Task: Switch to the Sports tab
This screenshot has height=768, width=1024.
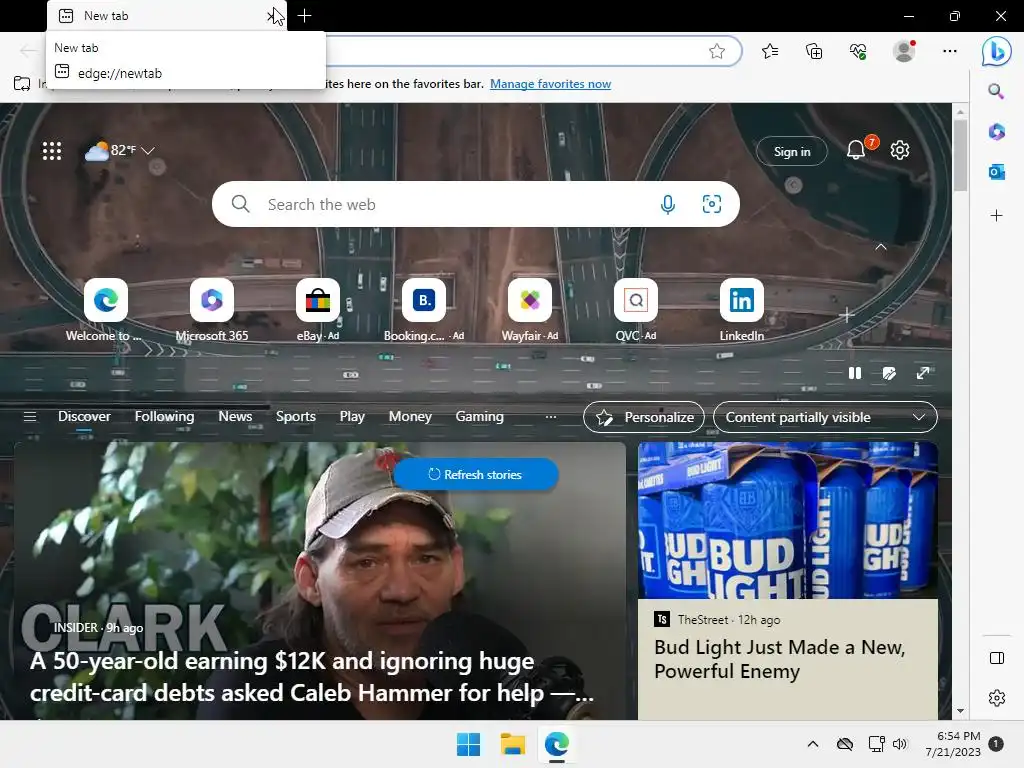Action: pyautogui.click(x=296, y=417)
